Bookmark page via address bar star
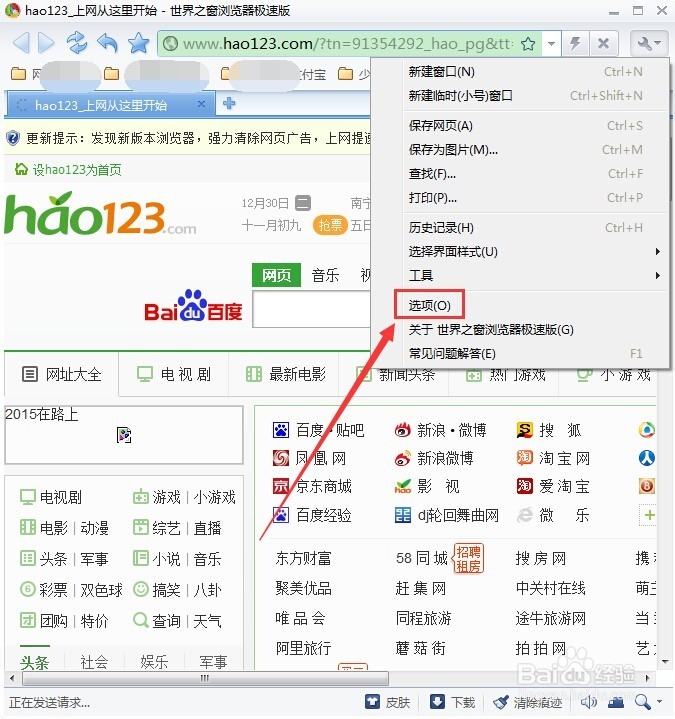This screenshot has height=719, width=675. click(x=528, y=44)
